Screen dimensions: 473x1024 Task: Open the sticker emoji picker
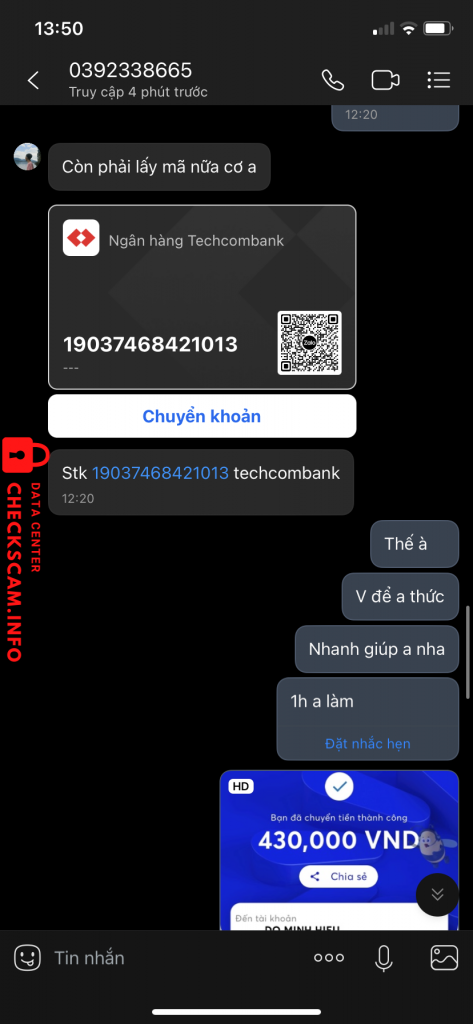[x=27, y=958]
